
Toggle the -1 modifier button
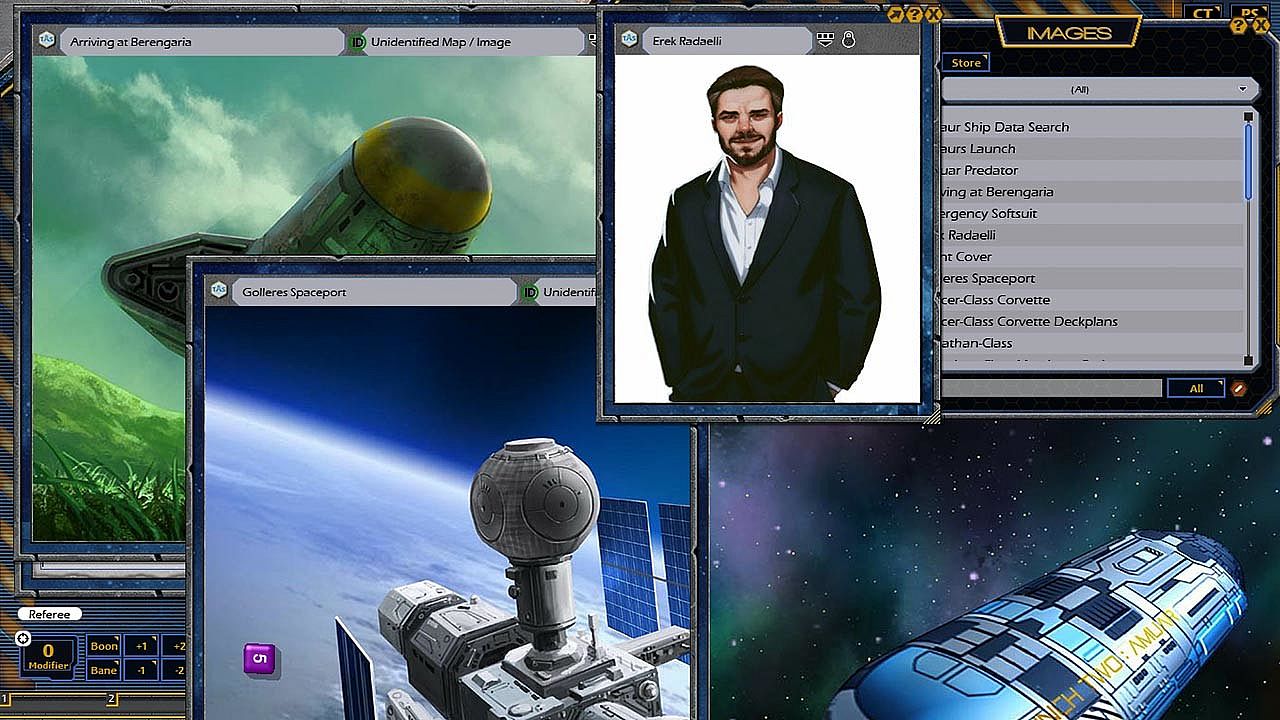[141, 670]
